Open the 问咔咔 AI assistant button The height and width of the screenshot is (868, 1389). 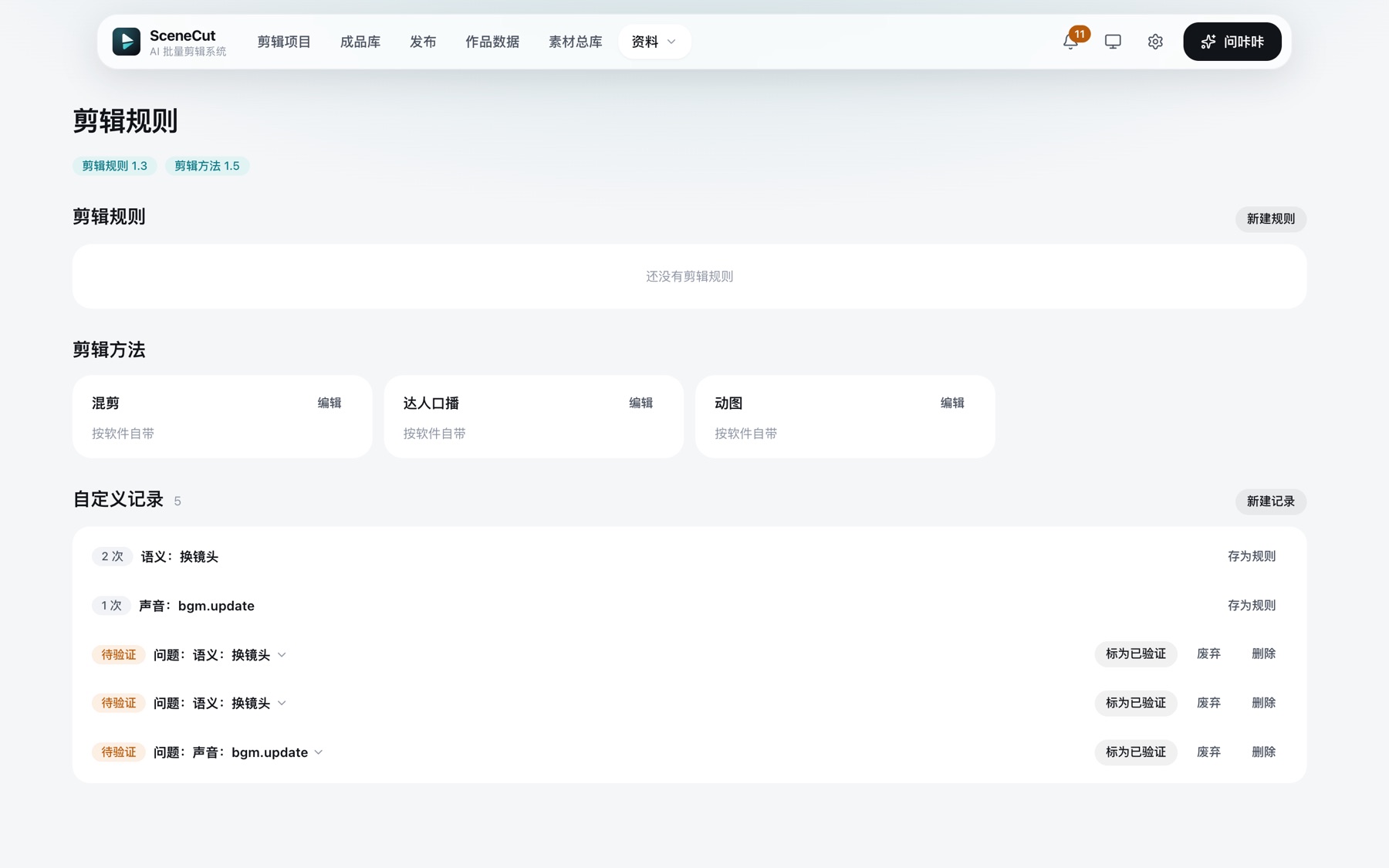click(1232, 42)
